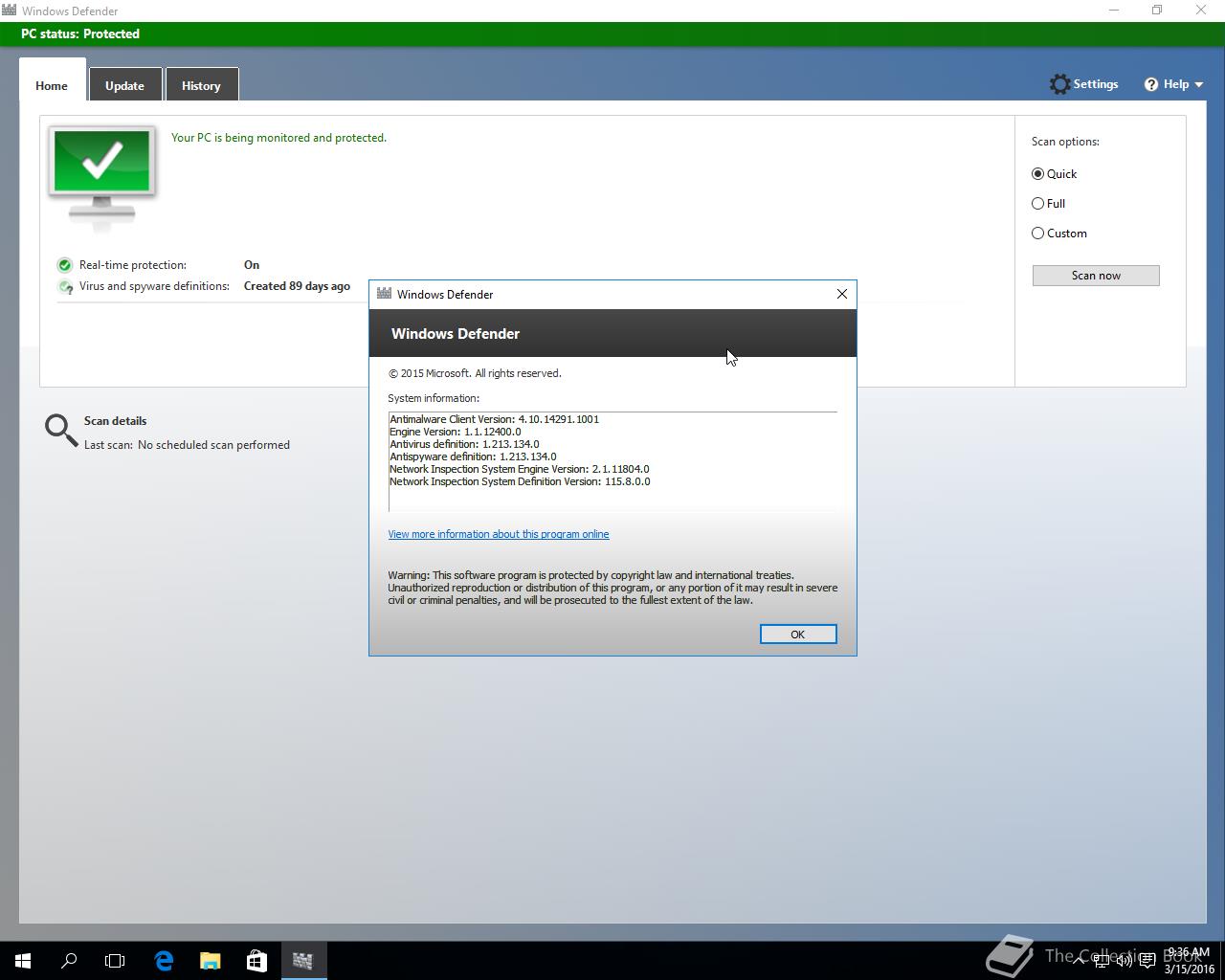Click the Help question mark icon
The image size is (1225, 980).
[x=1151, y=84]
